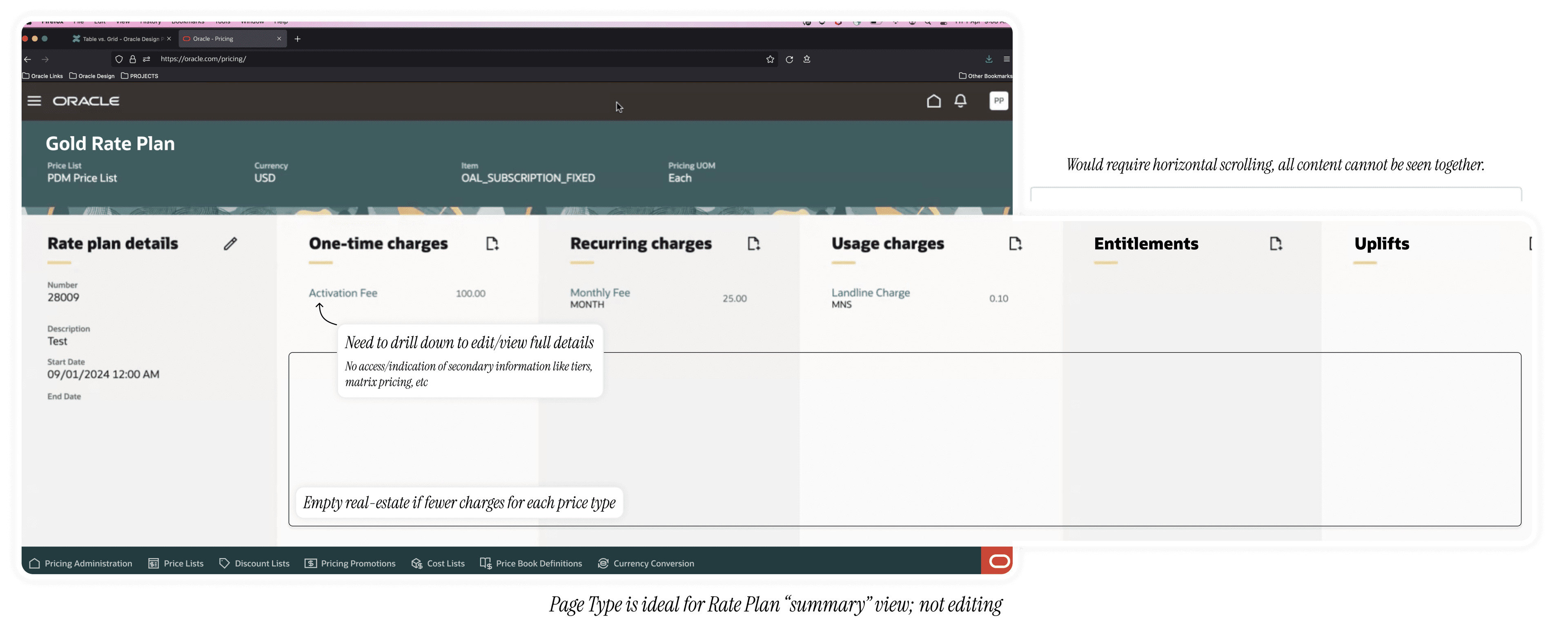Click the Description value Test
The width and height of the screenshot is (1568, 634).
57,341
